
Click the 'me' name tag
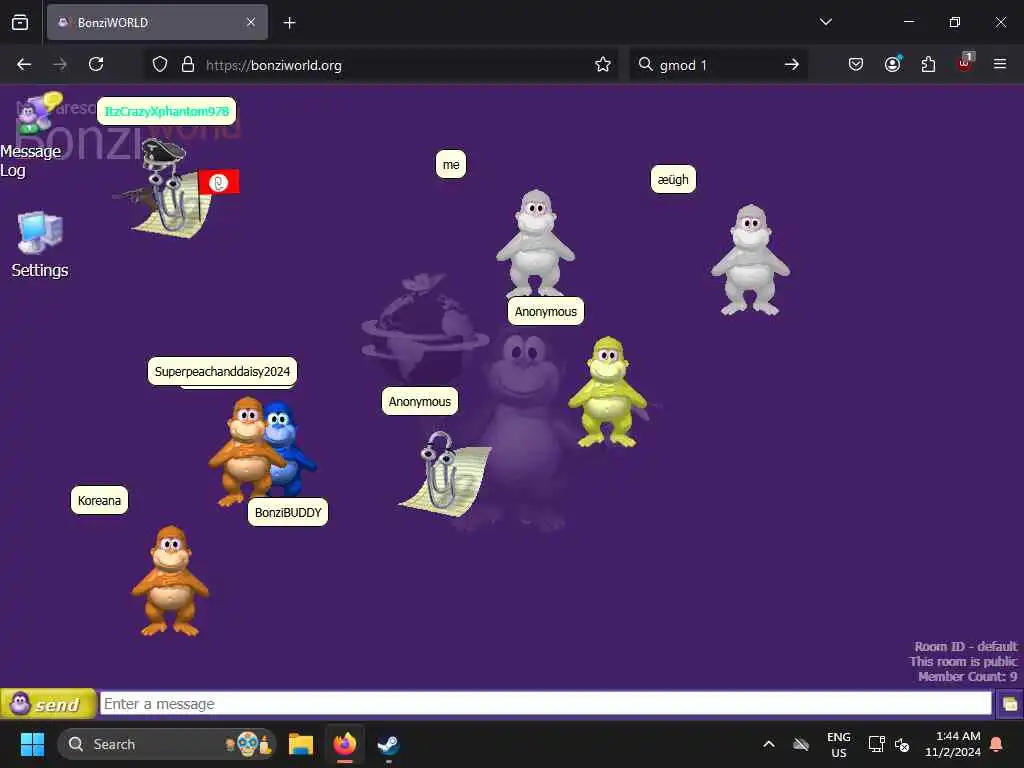click(451, 165)
